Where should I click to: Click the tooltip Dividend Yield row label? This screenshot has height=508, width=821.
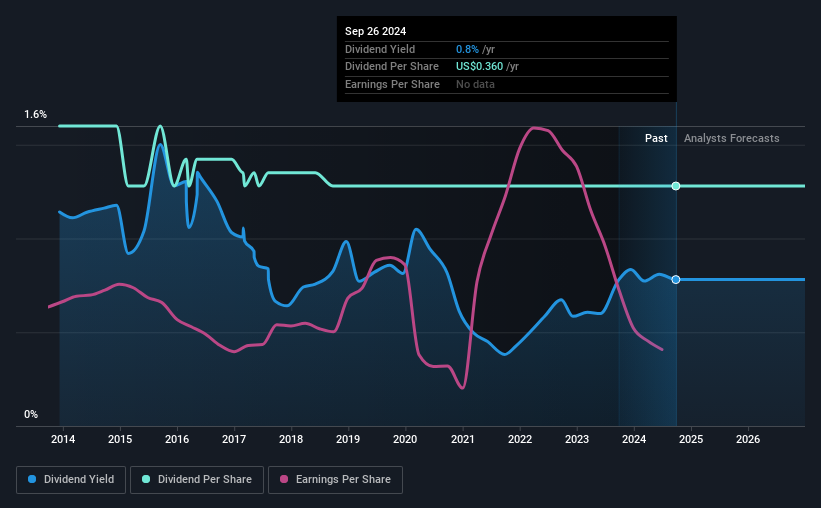pyautogui.click(x=380, y=49)
